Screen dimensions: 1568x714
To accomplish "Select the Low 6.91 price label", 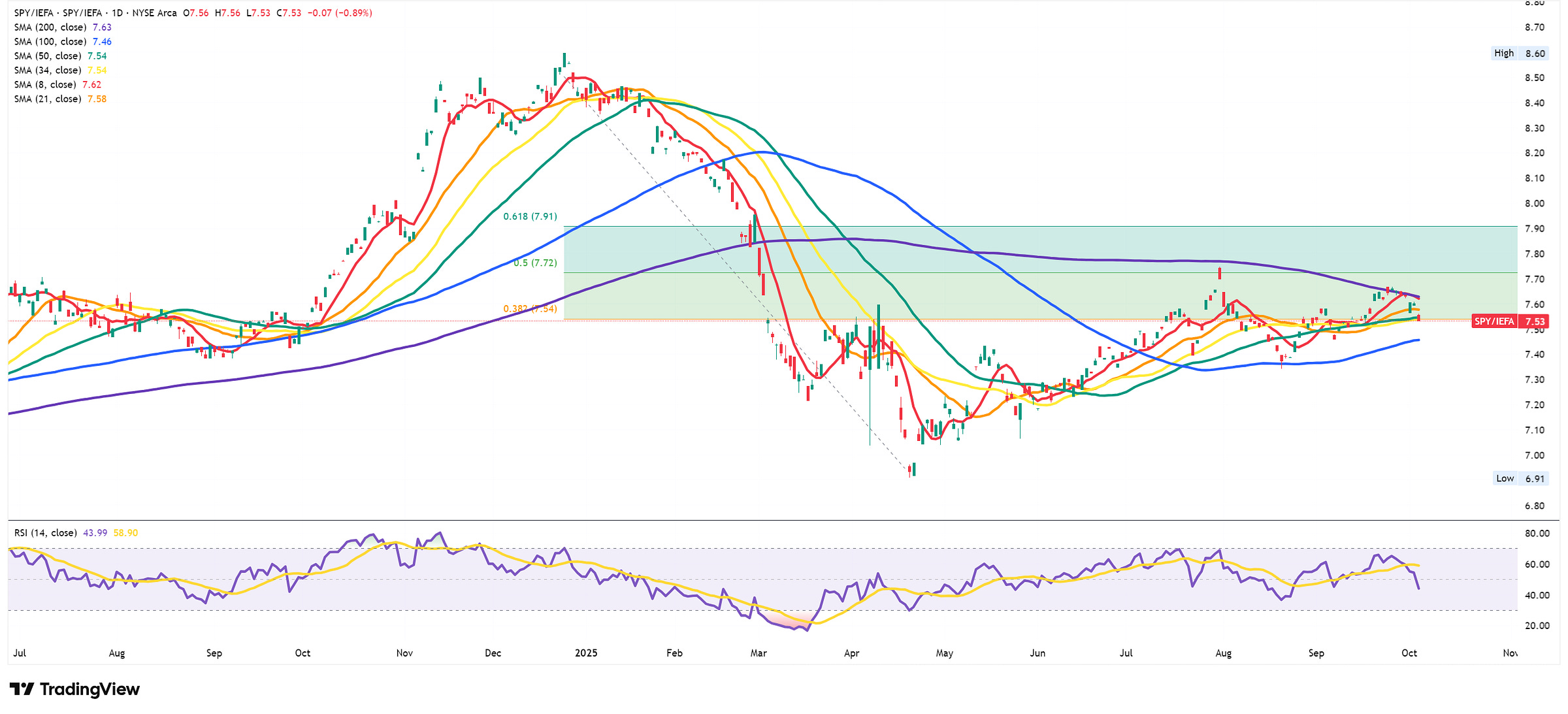I will point(1520,479).
